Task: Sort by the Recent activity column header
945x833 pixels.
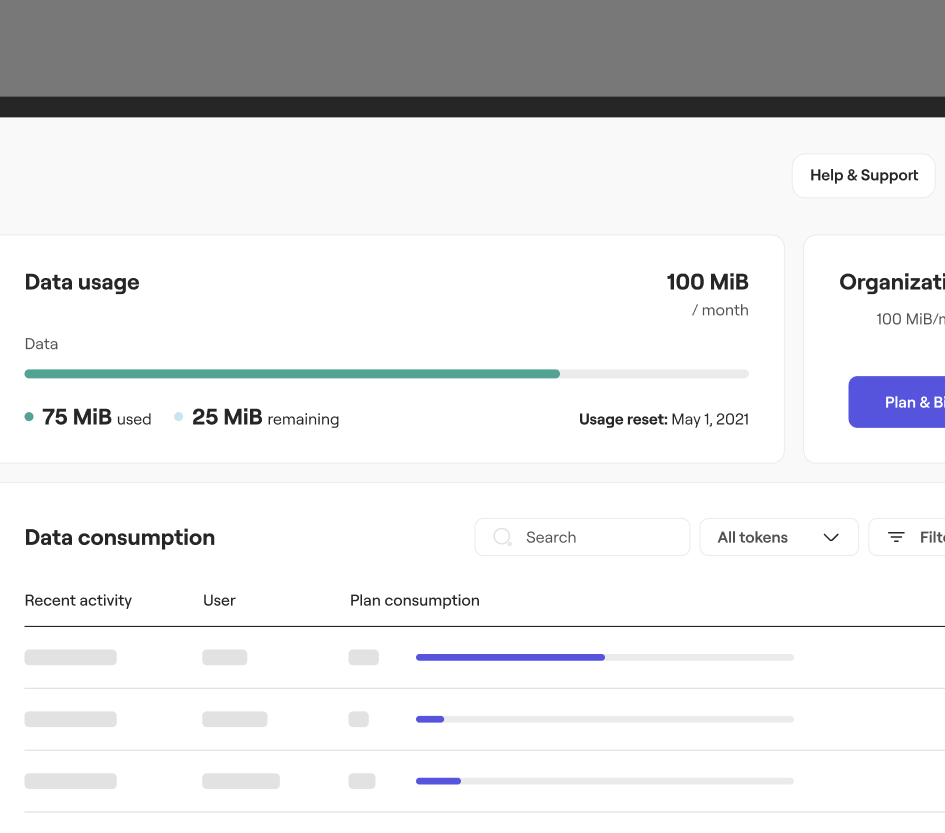Action: click(78, 600)
